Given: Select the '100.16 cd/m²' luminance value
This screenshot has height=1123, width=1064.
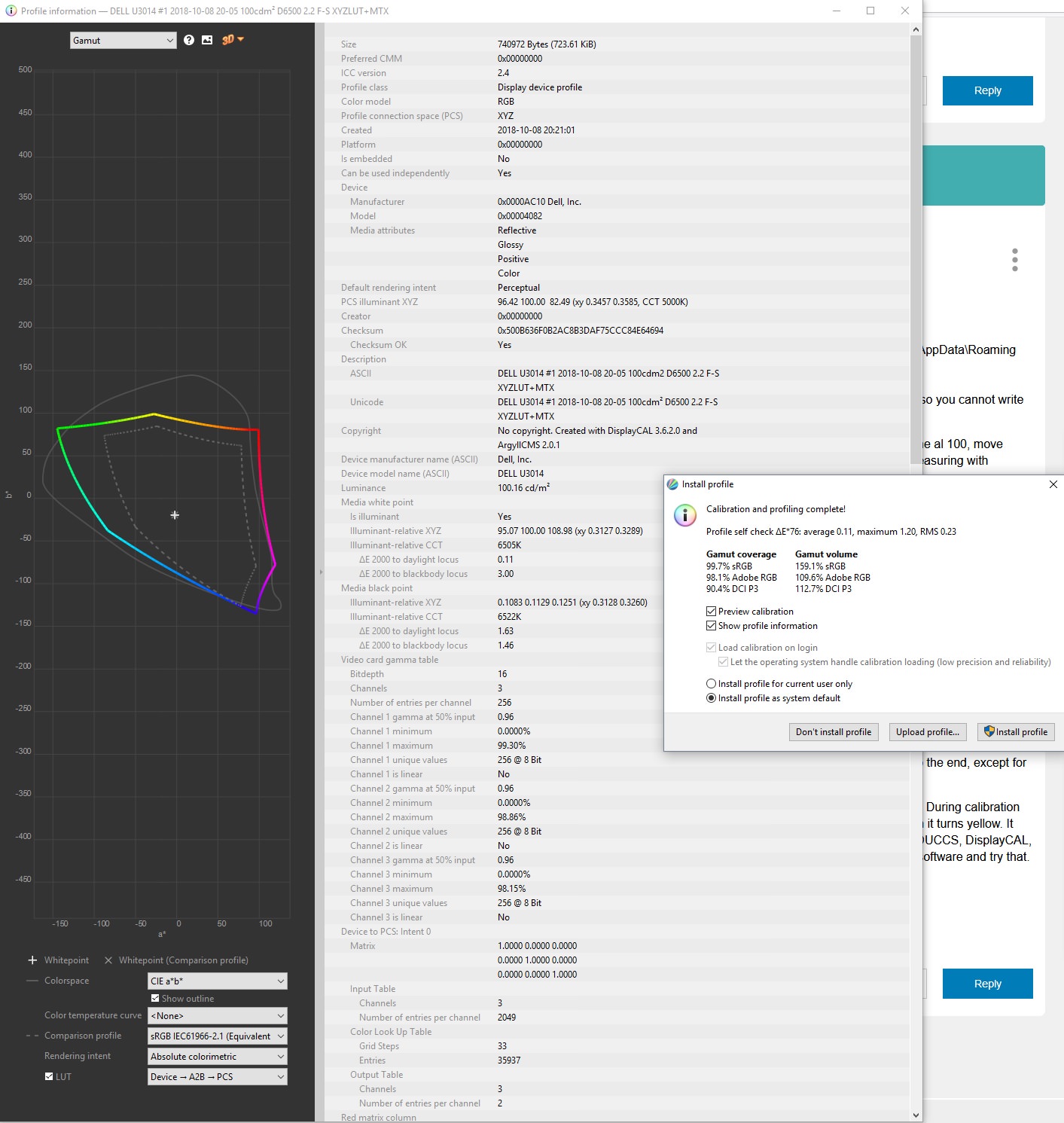Looking at the screenshot, I should tap(524, 488).
